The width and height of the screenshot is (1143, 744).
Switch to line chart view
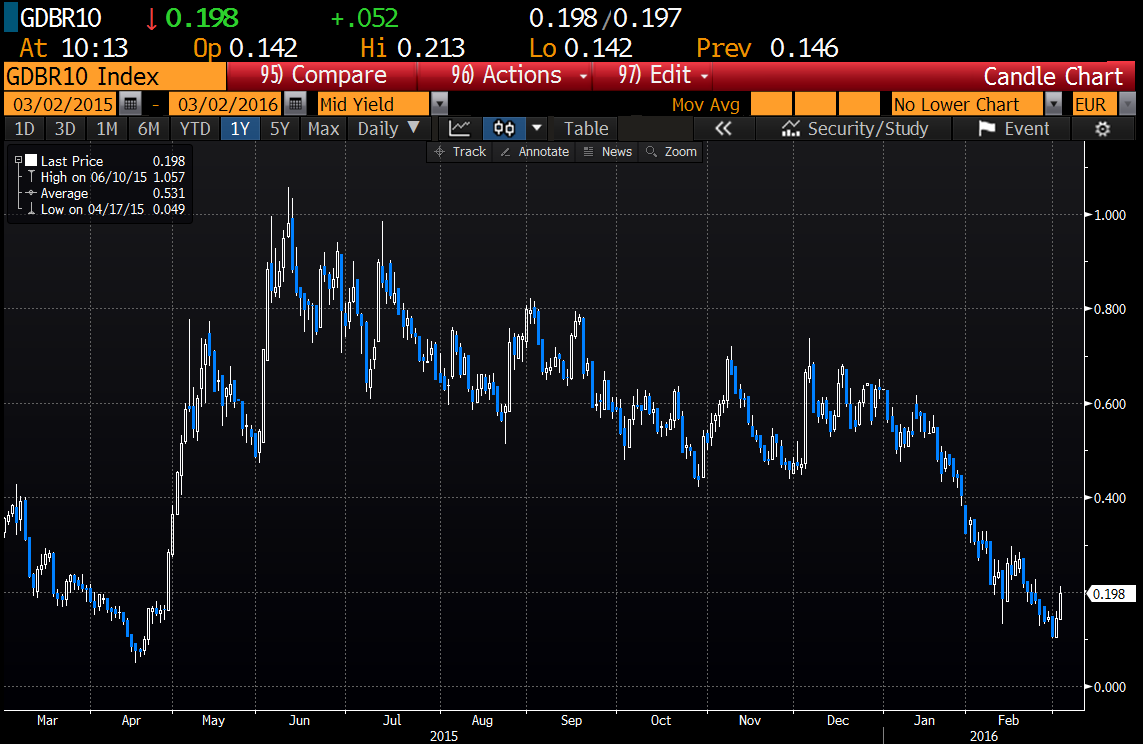(460, 128)
